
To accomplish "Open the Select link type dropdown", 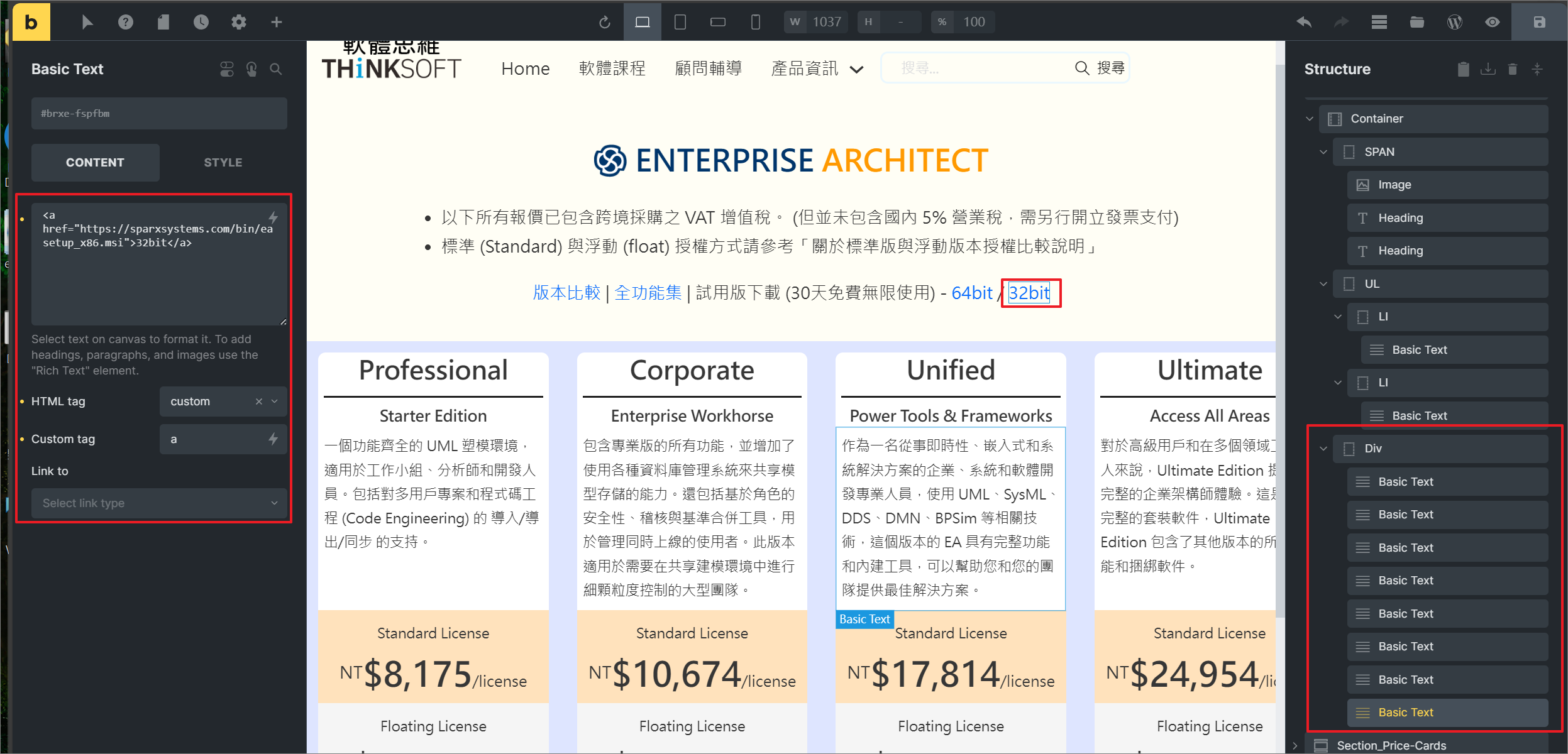I will pyautogui.click(x=159, y=503).
